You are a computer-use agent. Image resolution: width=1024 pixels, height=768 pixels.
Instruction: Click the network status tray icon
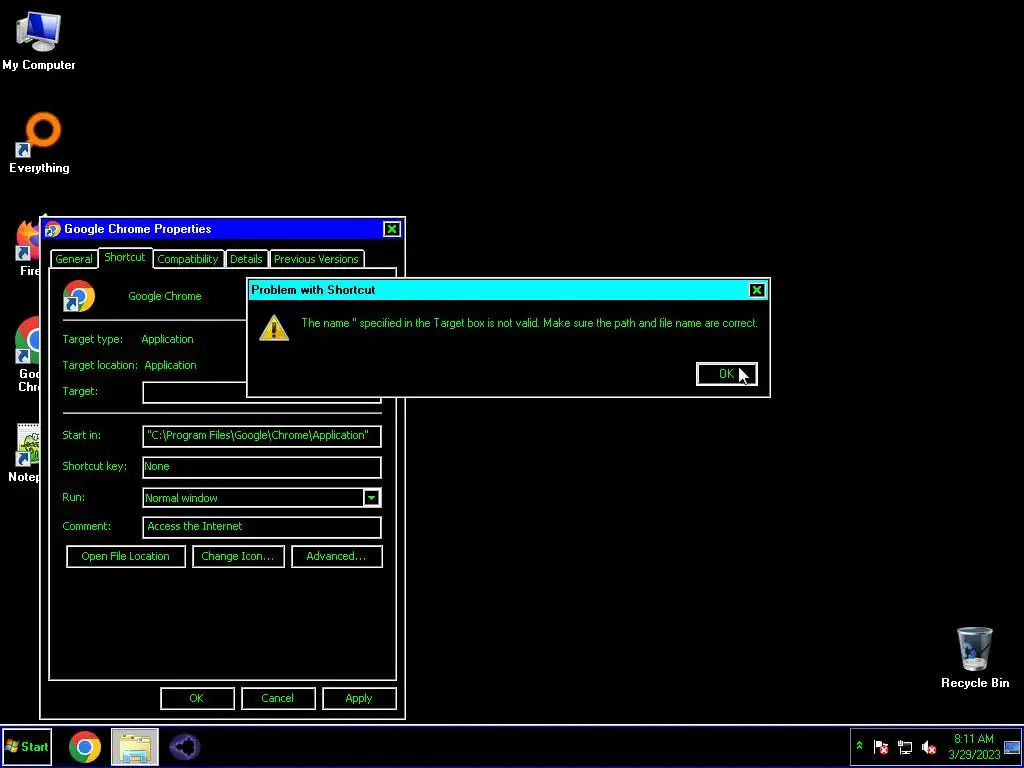coord(904,746)
